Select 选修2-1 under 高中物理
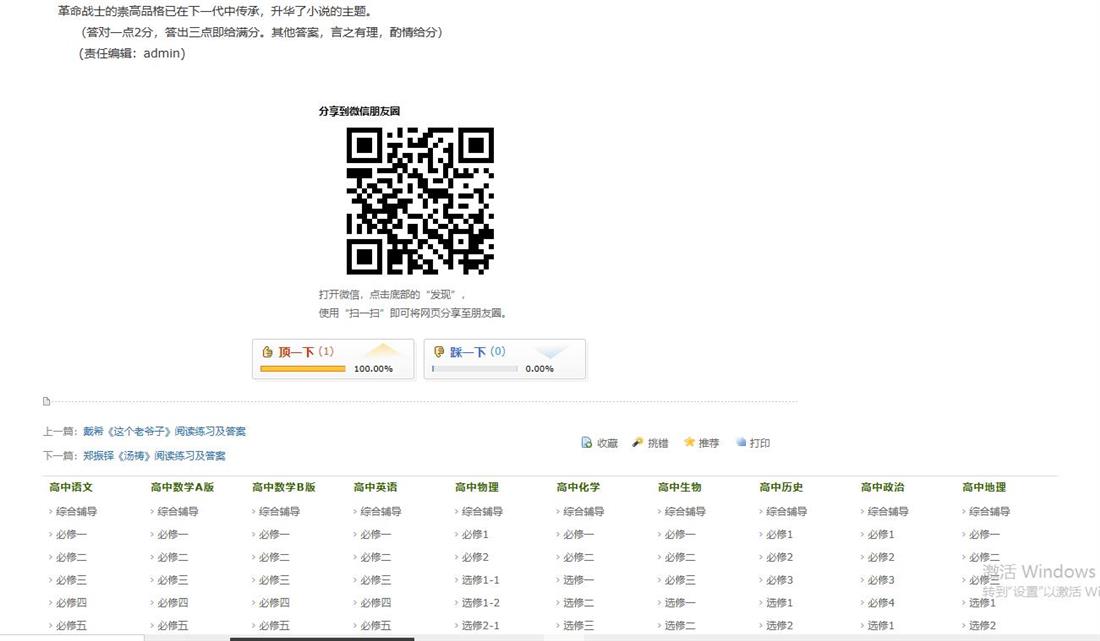 point(481,626)
